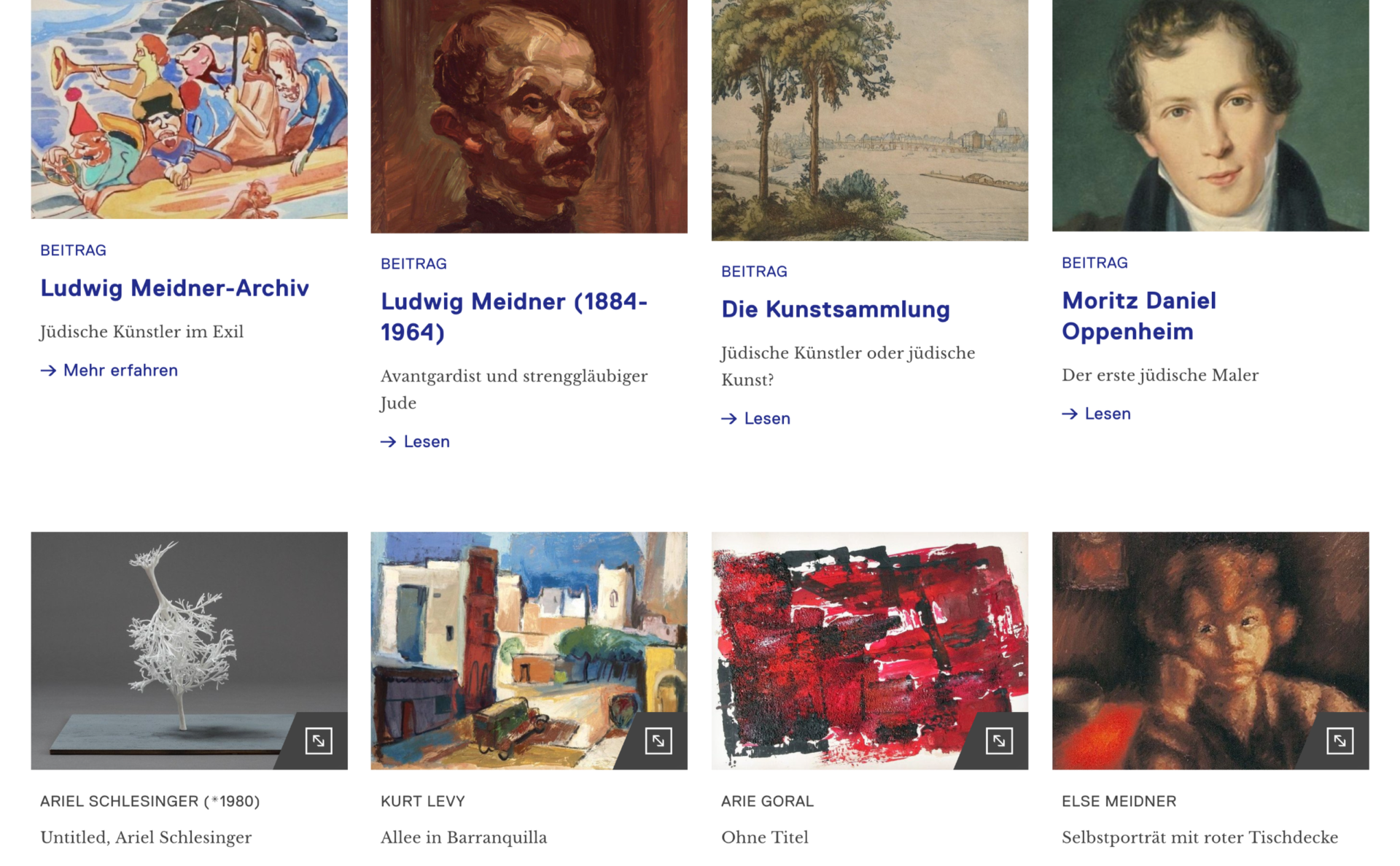Open the river landscape painting thumbnail
The width and height of the screenshot is (1400, 866).
click(869, 120)
